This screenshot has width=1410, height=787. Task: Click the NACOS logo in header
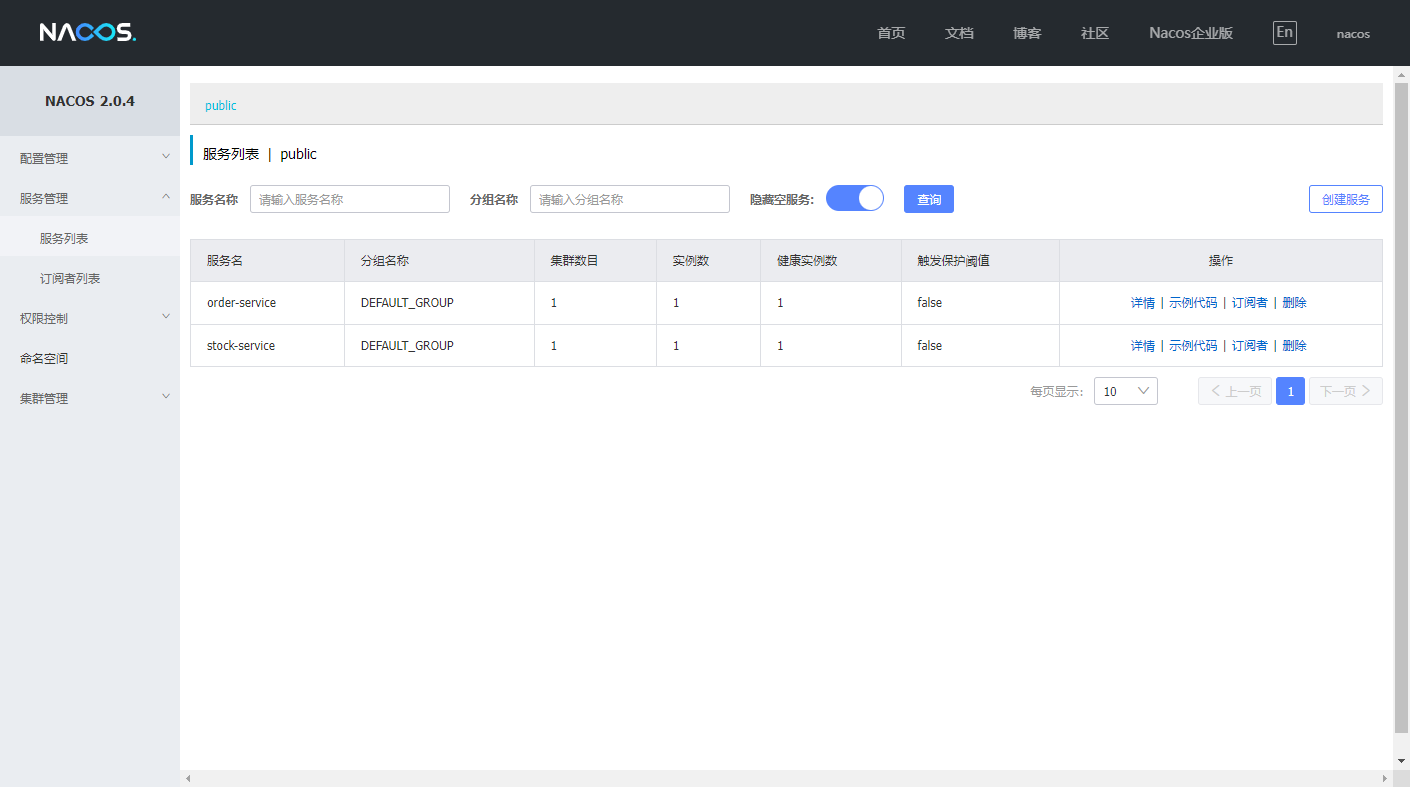pos(87,33)
